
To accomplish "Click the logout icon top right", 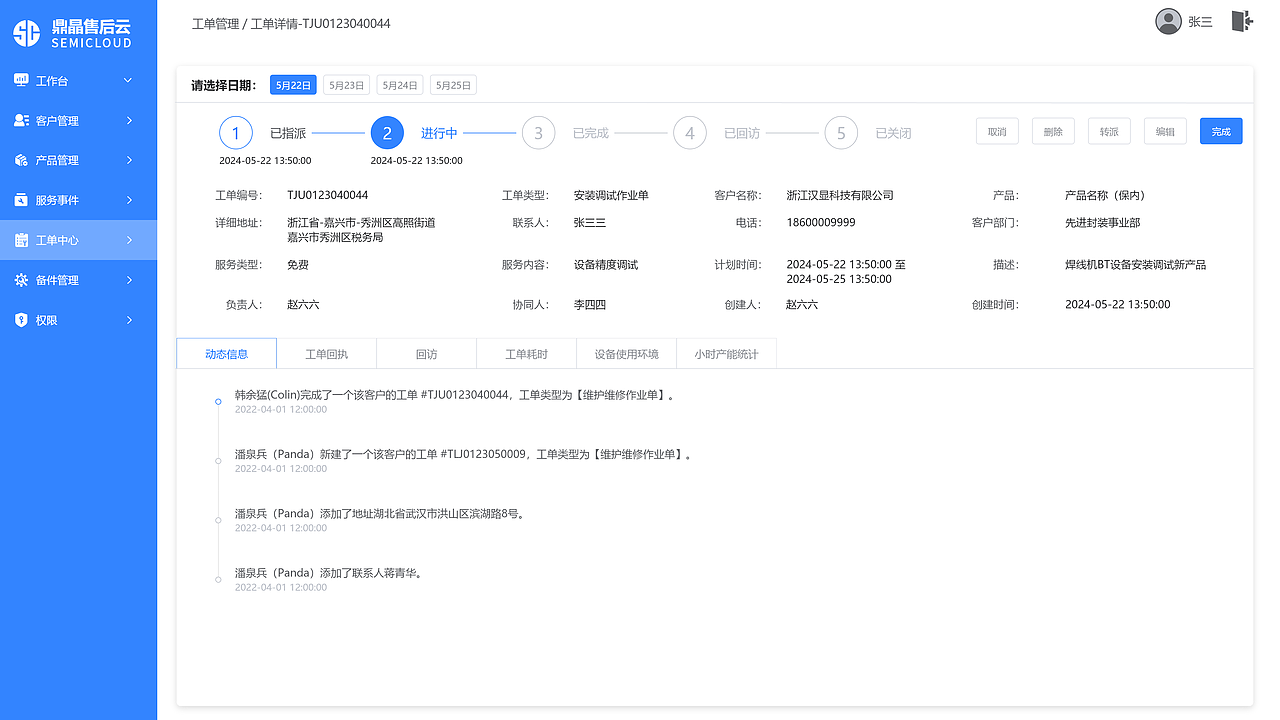I will coord(1242,21).
